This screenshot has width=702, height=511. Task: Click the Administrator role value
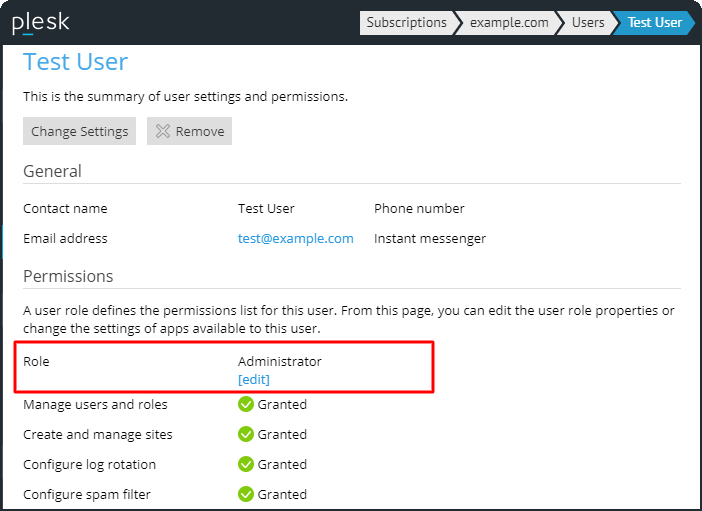click(x=279, y=361)
